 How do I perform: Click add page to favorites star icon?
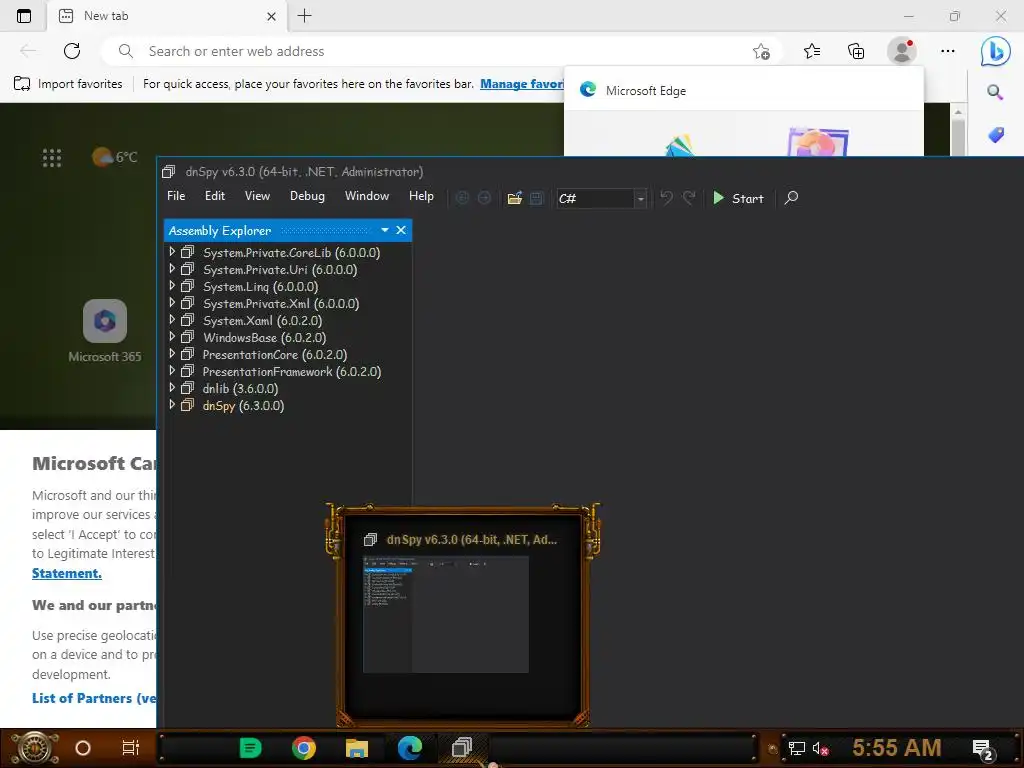pos(761,52)
